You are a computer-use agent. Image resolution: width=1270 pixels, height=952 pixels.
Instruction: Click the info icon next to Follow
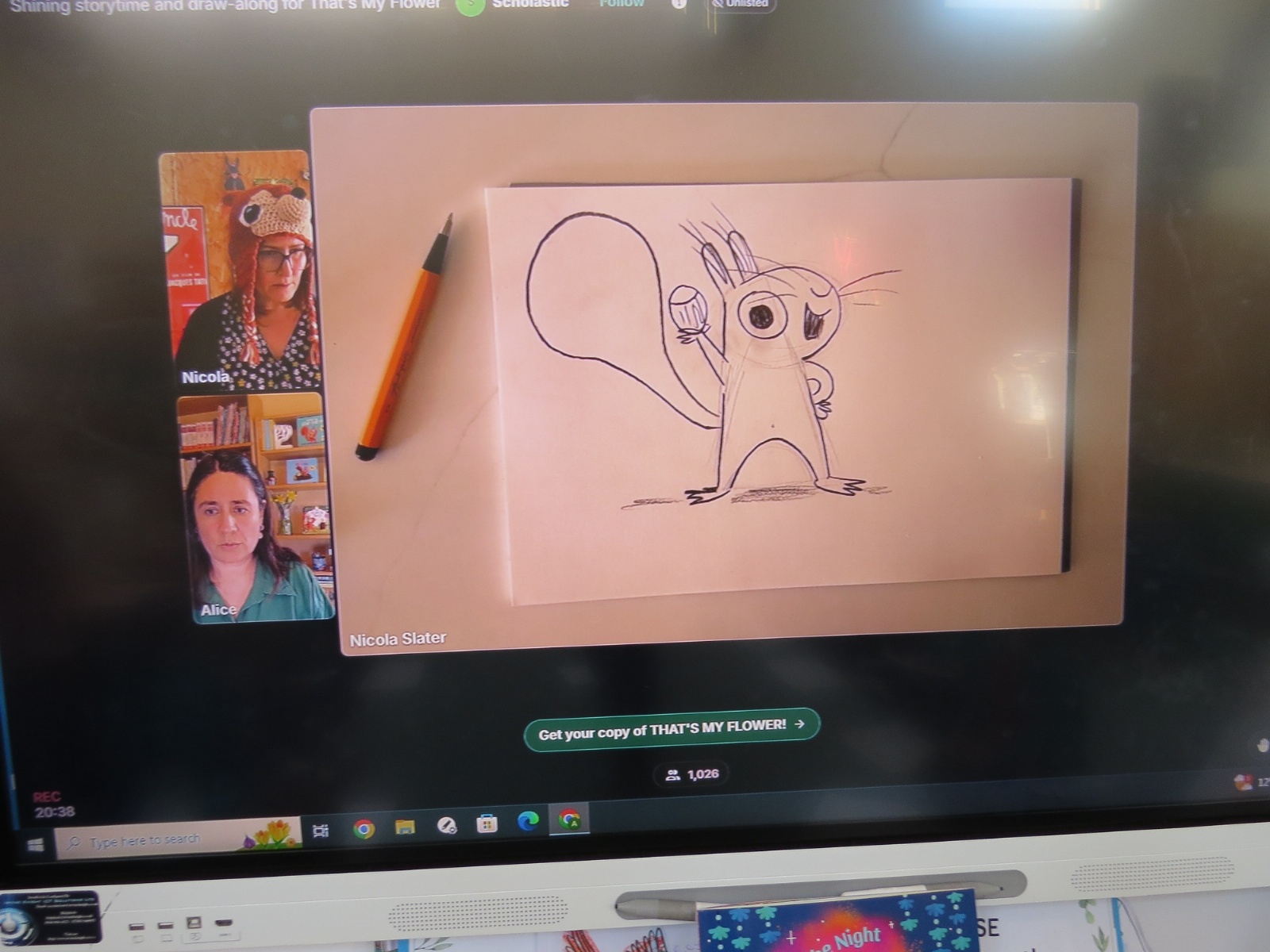(x=679, y=4)
